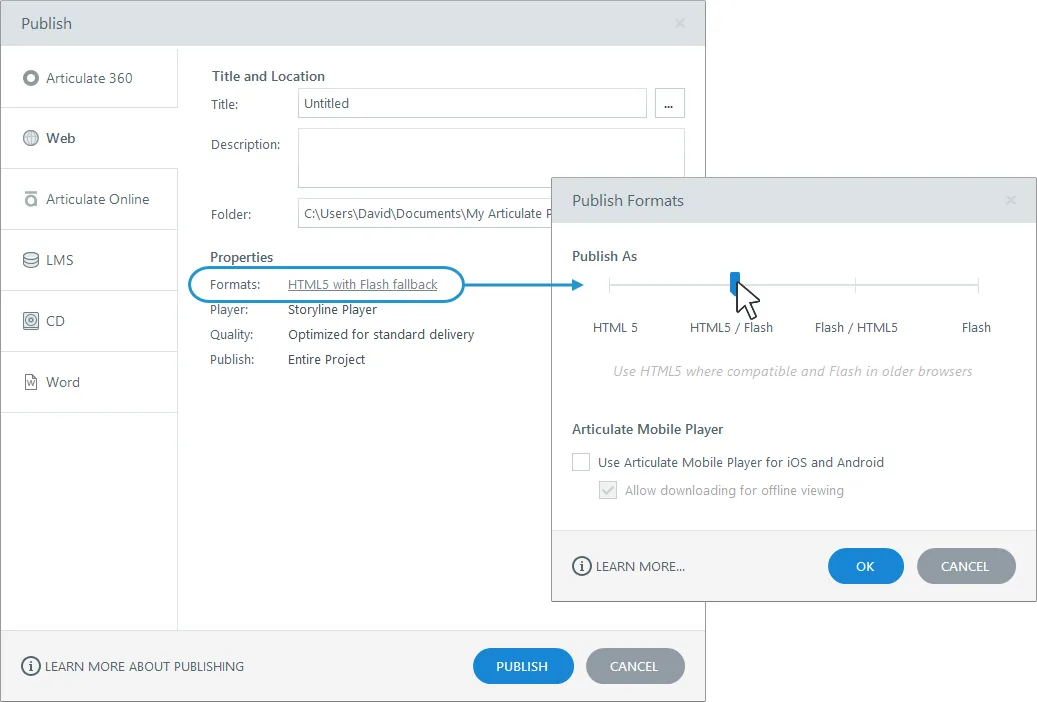The width and height of the screenshot is (1037, 702).
Task: Go to the Word publish tab
Action: (x=89, y=382)
